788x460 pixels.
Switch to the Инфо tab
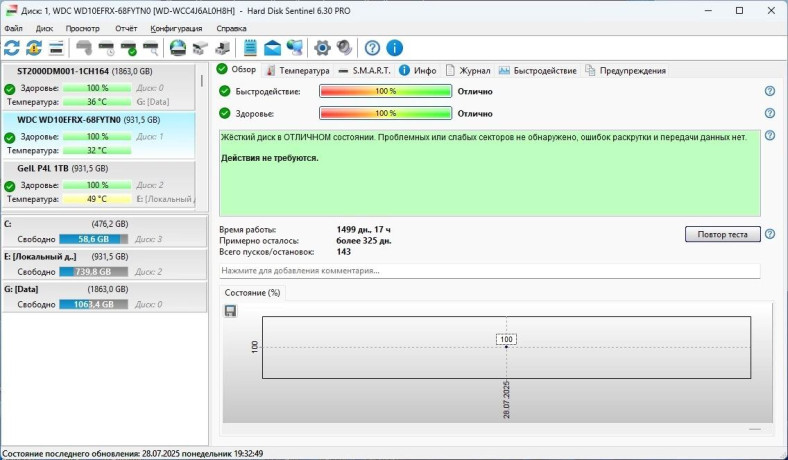(419, 71)
